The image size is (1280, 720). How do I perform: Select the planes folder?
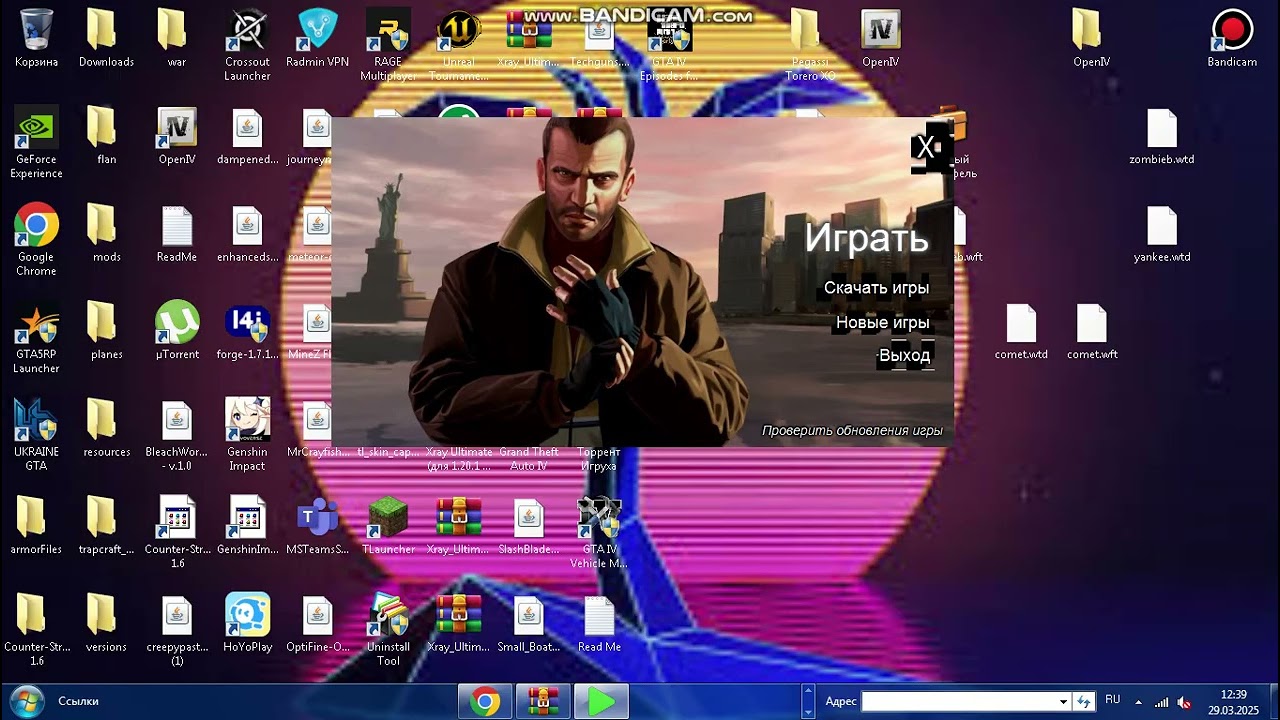107,332
